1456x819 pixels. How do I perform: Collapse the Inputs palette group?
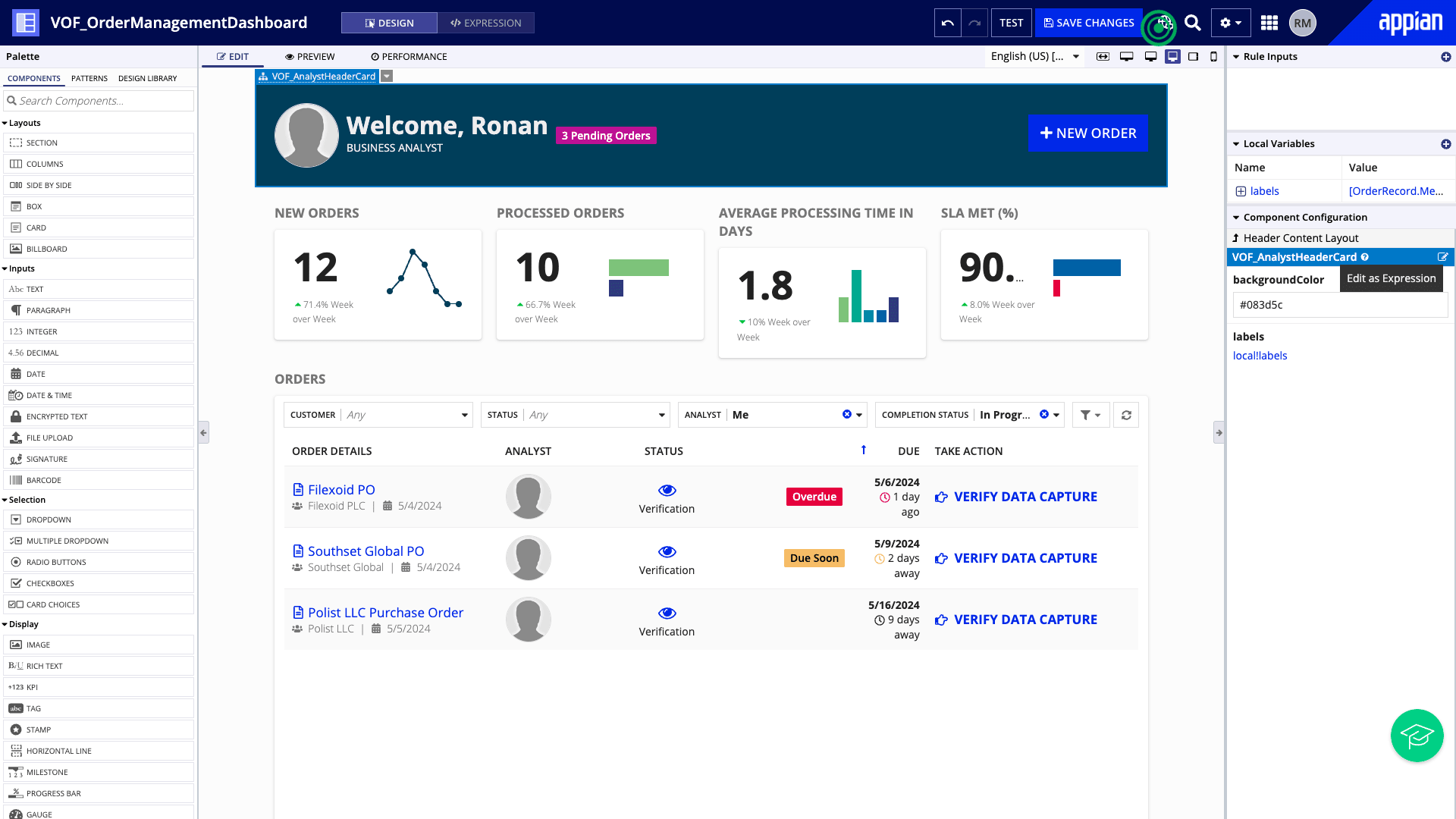19,268
